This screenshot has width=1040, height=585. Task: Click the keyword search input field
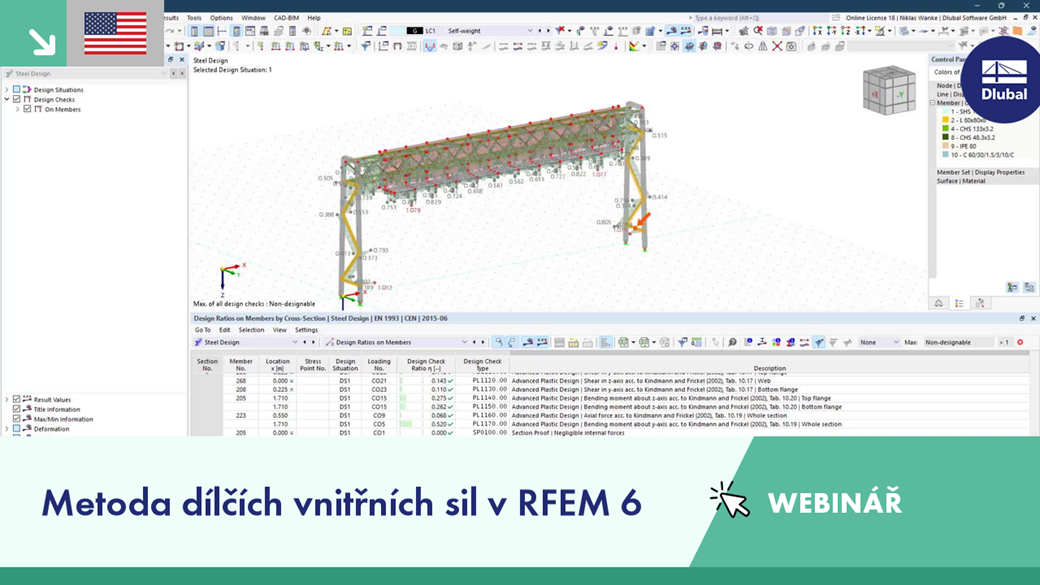(758, 18)
